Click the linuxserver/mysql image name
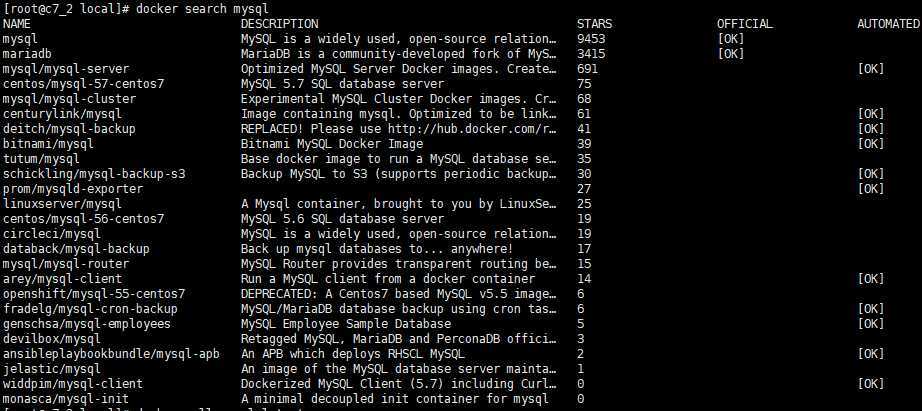The width and height of the screenshot is (922, 411). [62, 203]
